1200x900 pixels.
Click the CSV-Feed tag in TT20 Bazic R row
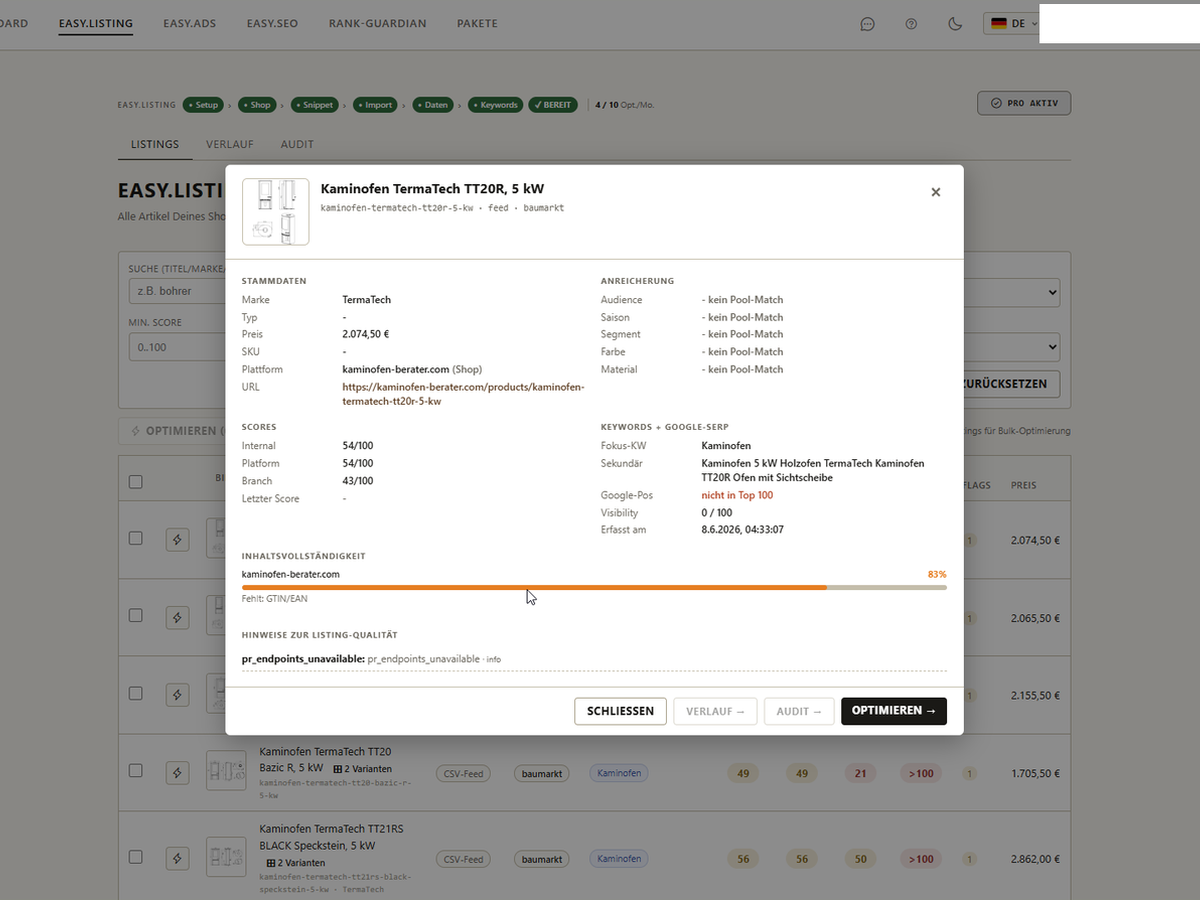[463, 773]
